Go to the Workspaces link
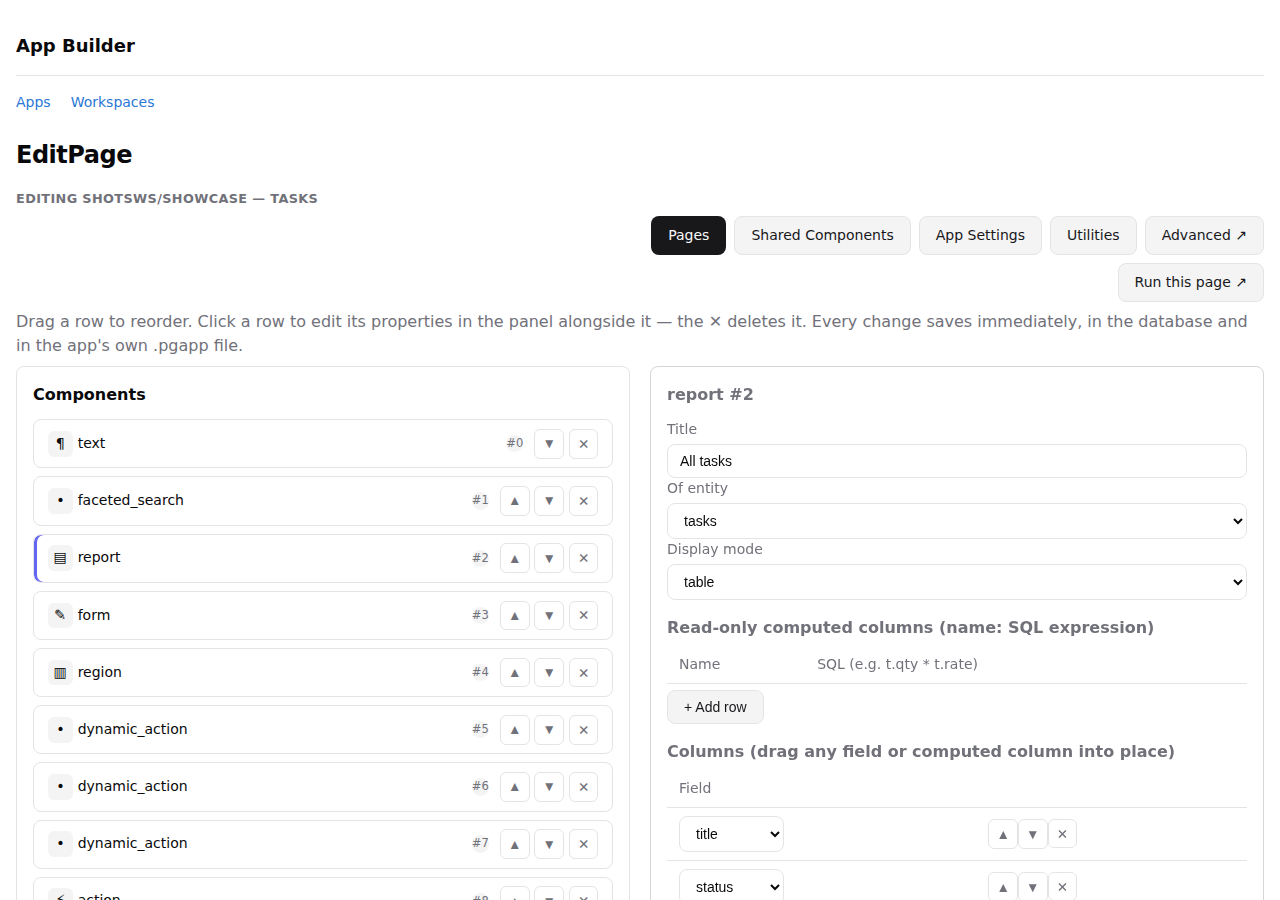The image size is (1280, 900). pos(113,102)
